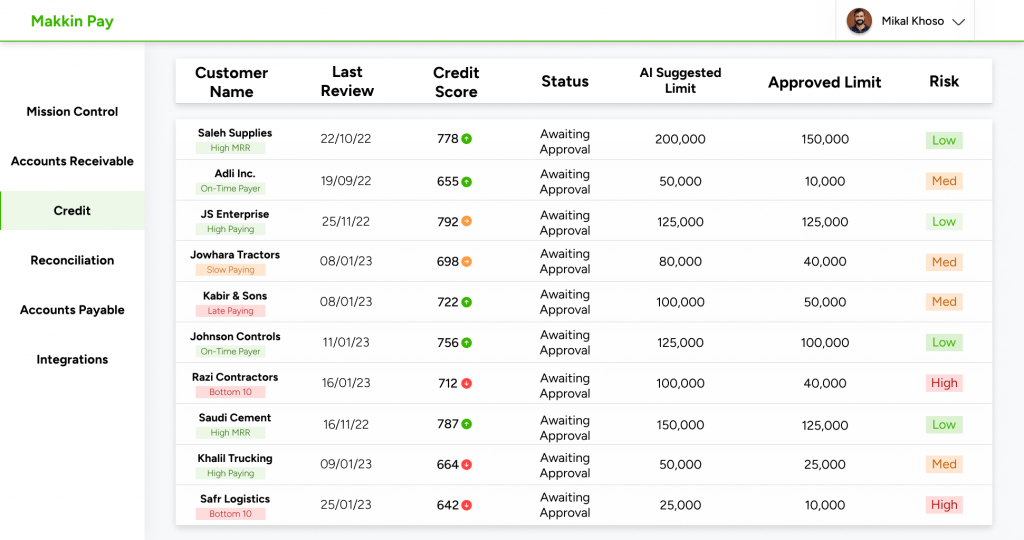Open the Reconciliation page
1024x540 pixels.
click(72, 260)
